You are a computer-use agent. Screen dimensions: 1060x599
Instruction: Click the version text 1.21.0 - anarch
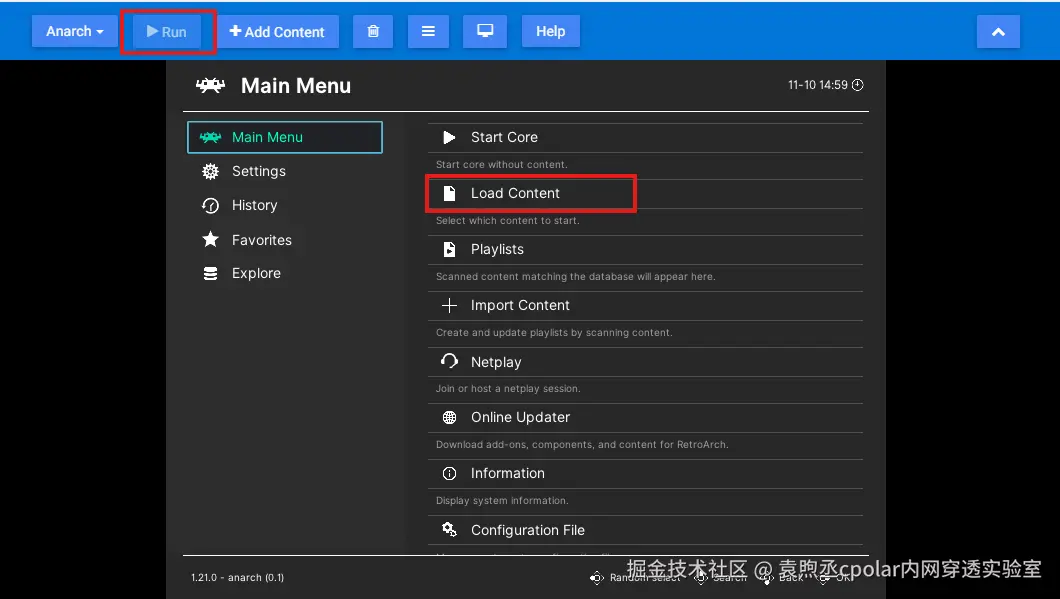[x=237, y=577]
